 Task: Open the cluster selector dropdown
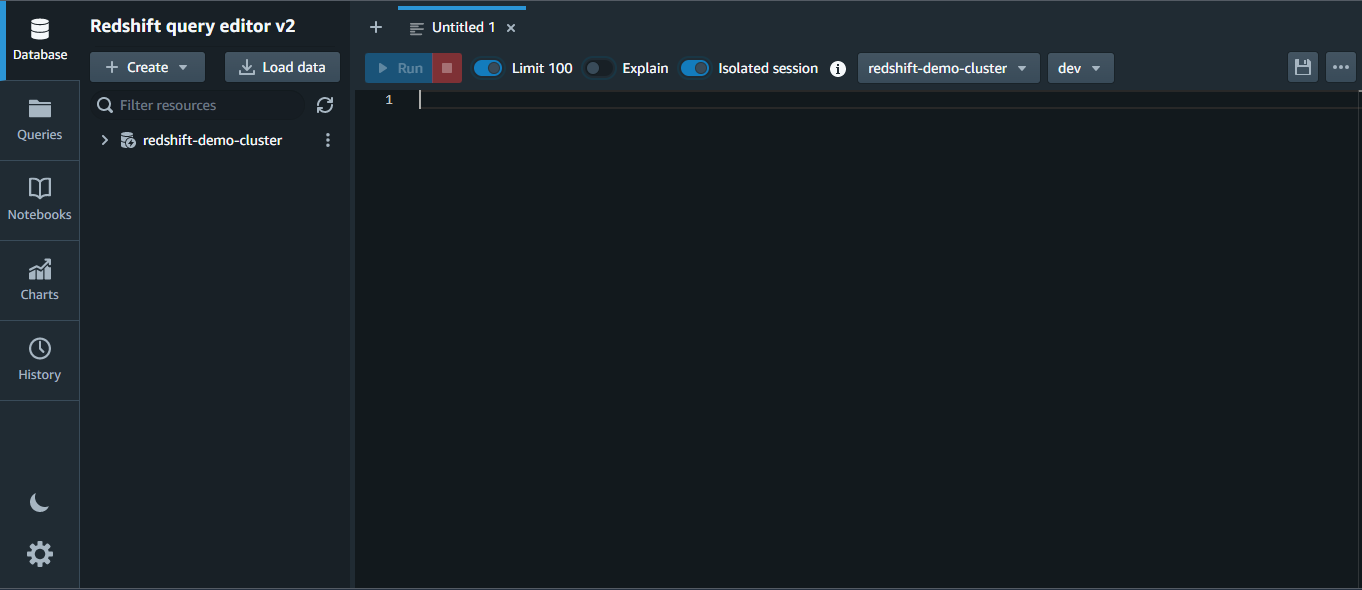click(949, 68)
